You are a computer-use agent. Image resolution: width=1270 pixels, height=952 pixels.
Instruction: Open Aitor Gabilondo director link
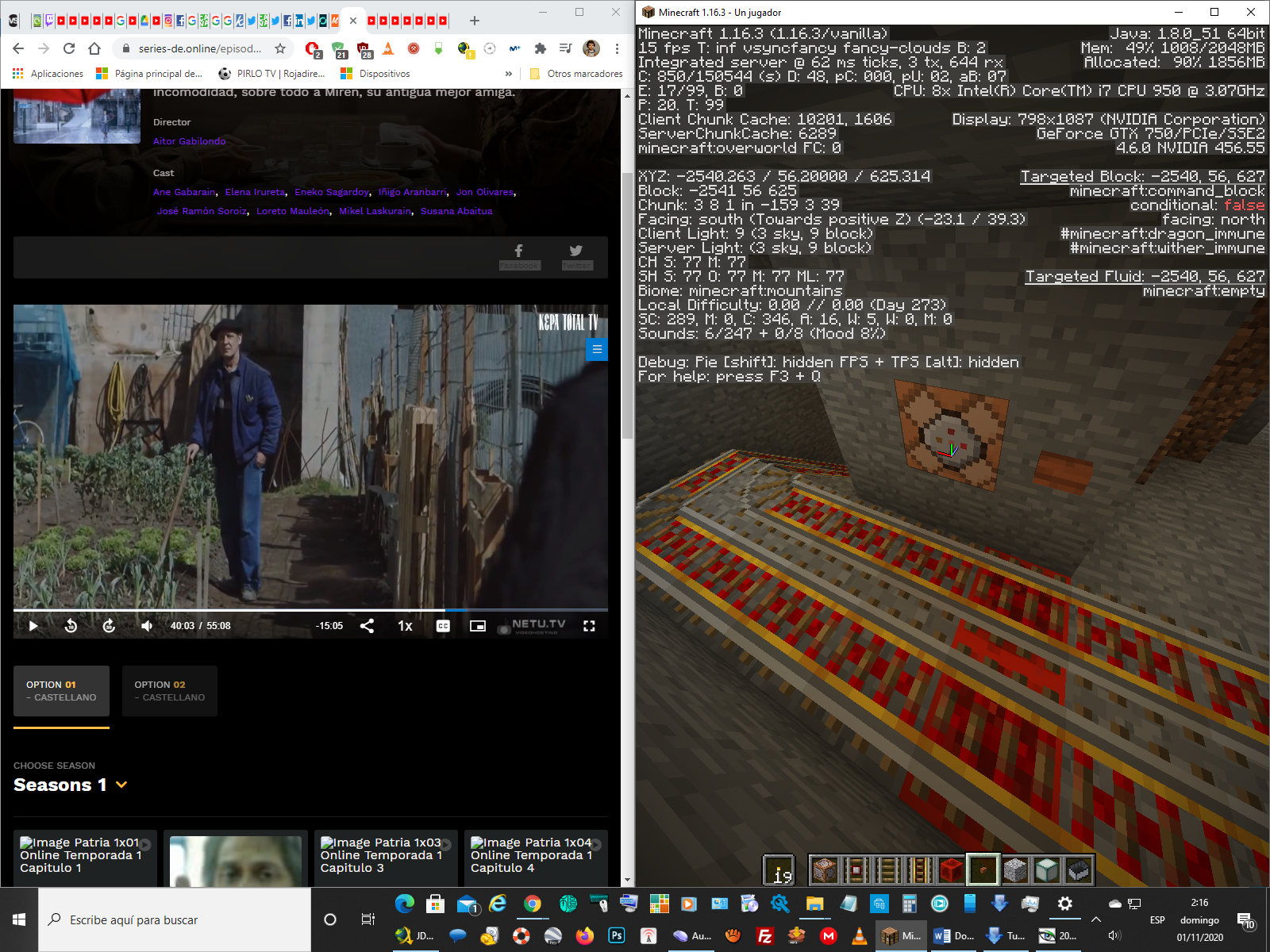coord(189,141)
